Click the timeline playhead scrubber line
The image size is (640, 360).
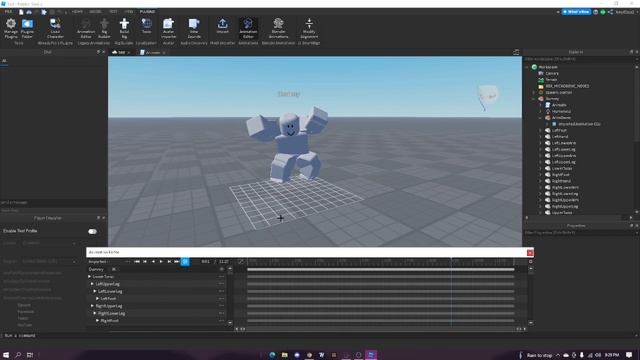point(451,292)
